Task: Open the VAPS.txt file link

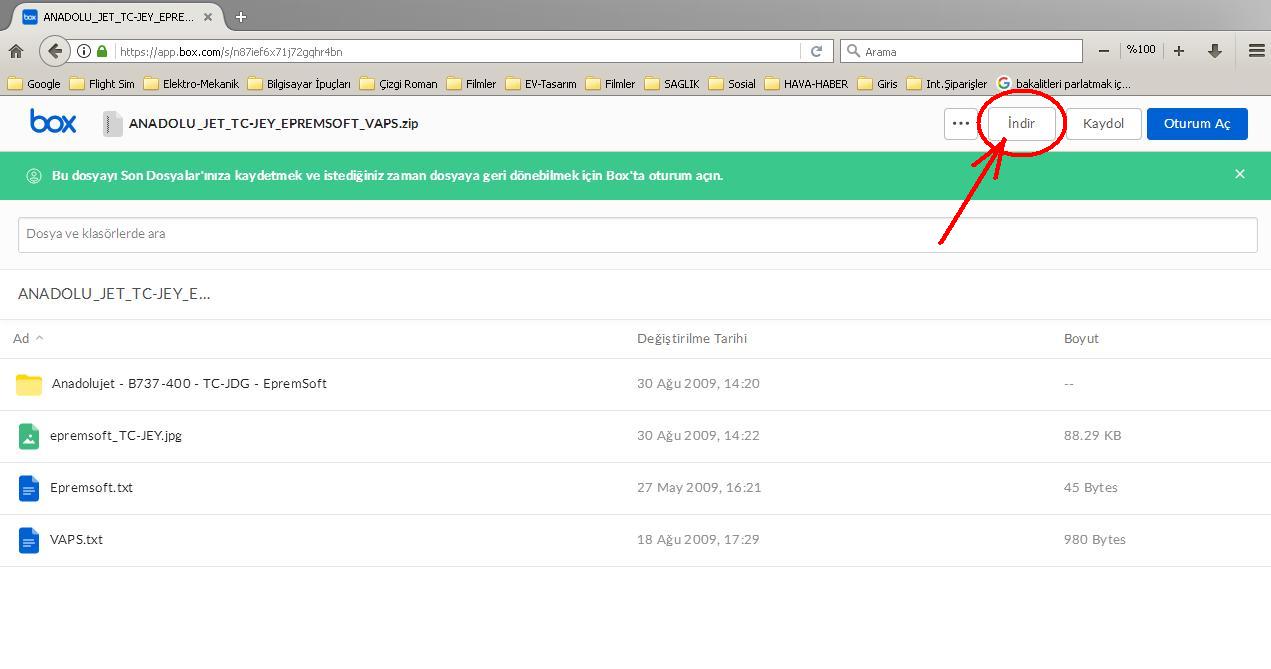Action: (76, 539)
